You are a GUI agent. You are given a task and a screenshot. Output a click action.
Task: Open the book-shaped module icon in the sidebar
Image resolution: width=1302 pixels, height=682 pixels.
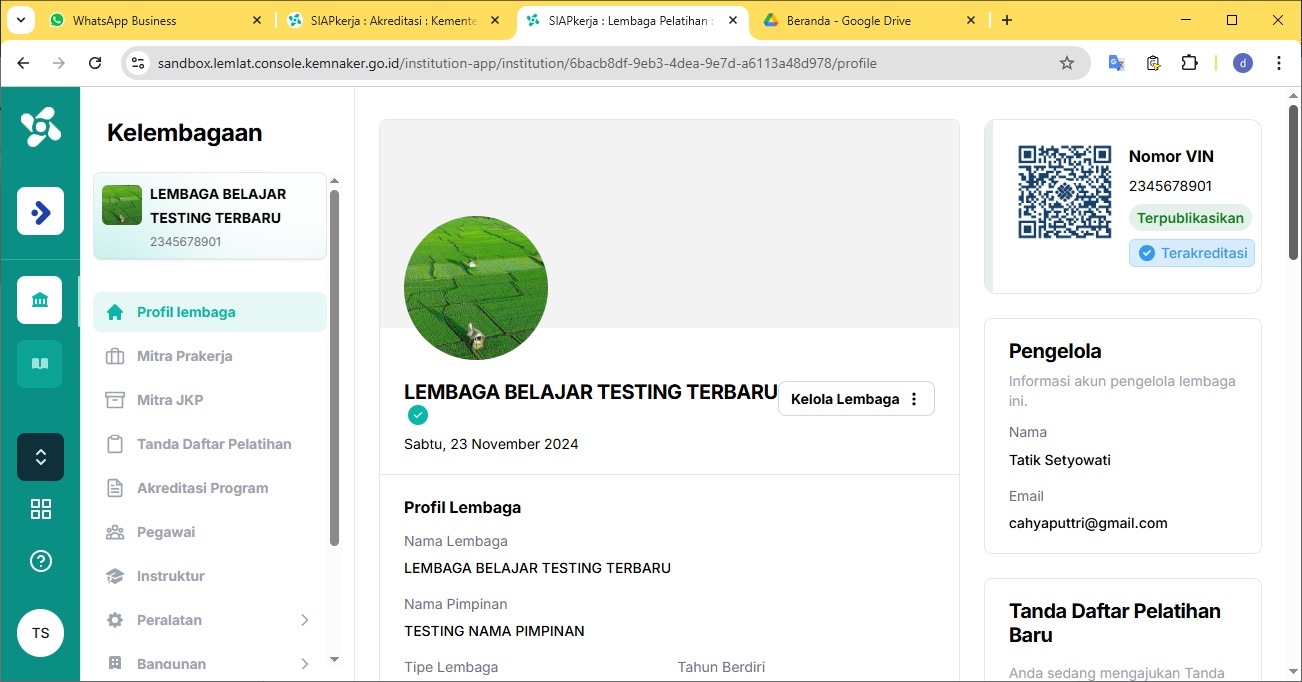tap(40, 363)
